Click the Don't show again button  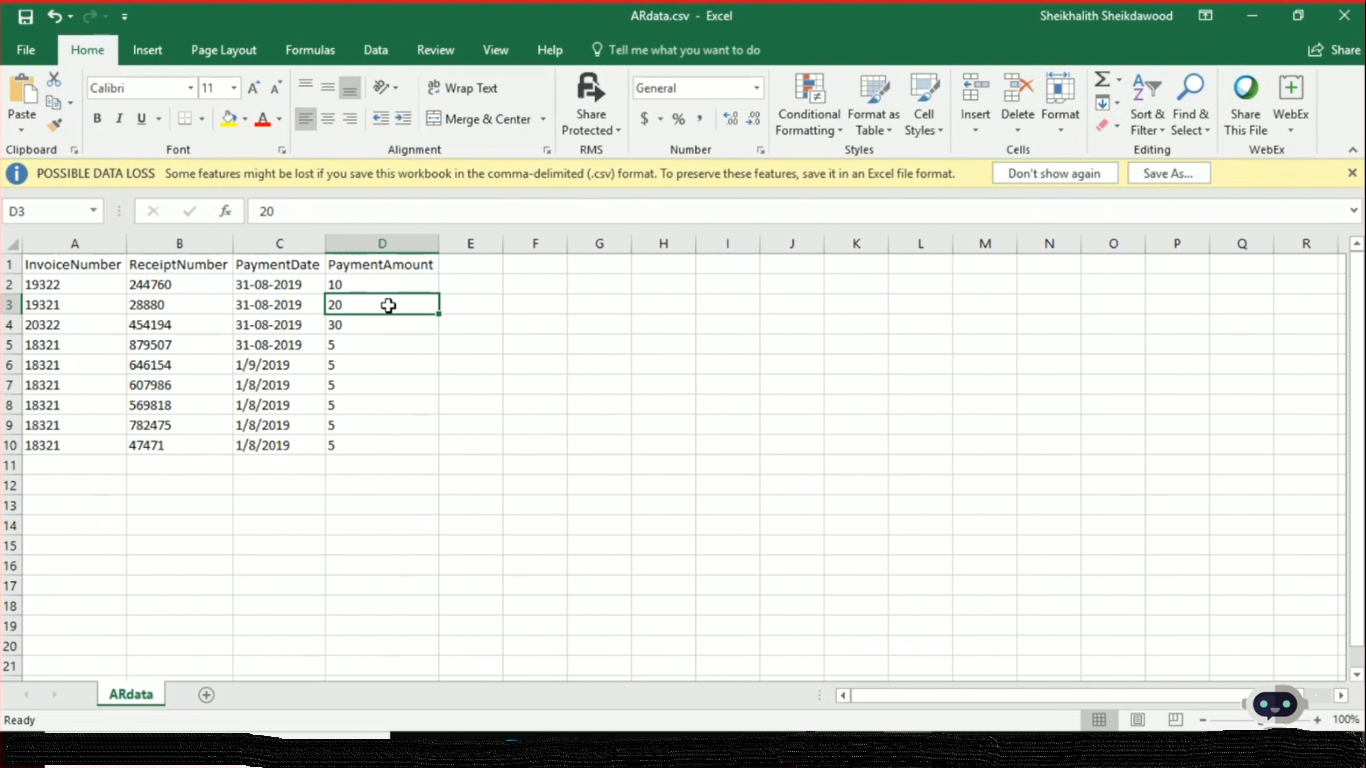point(1054,173)
